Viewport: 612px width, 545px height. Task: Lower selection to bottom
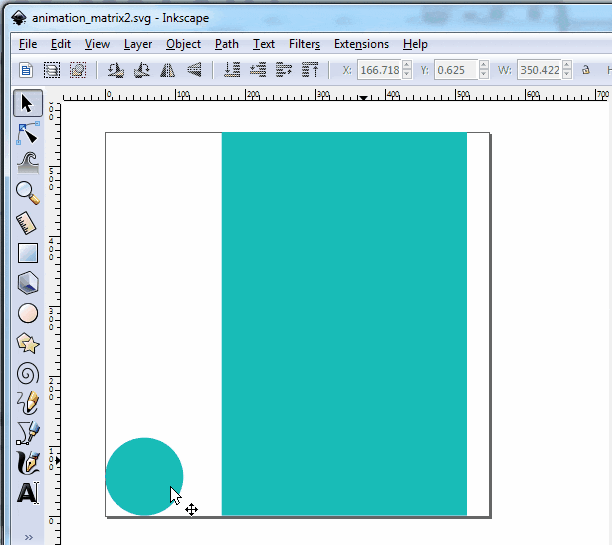[x=232, y=70]
